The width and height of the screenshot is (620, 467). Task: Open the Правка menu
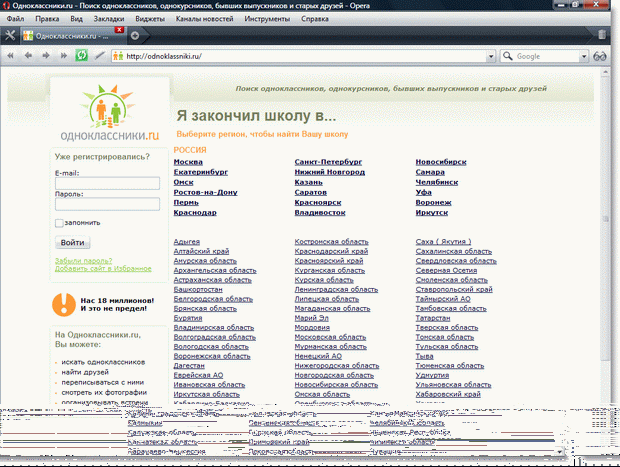[x=47, y=19]
